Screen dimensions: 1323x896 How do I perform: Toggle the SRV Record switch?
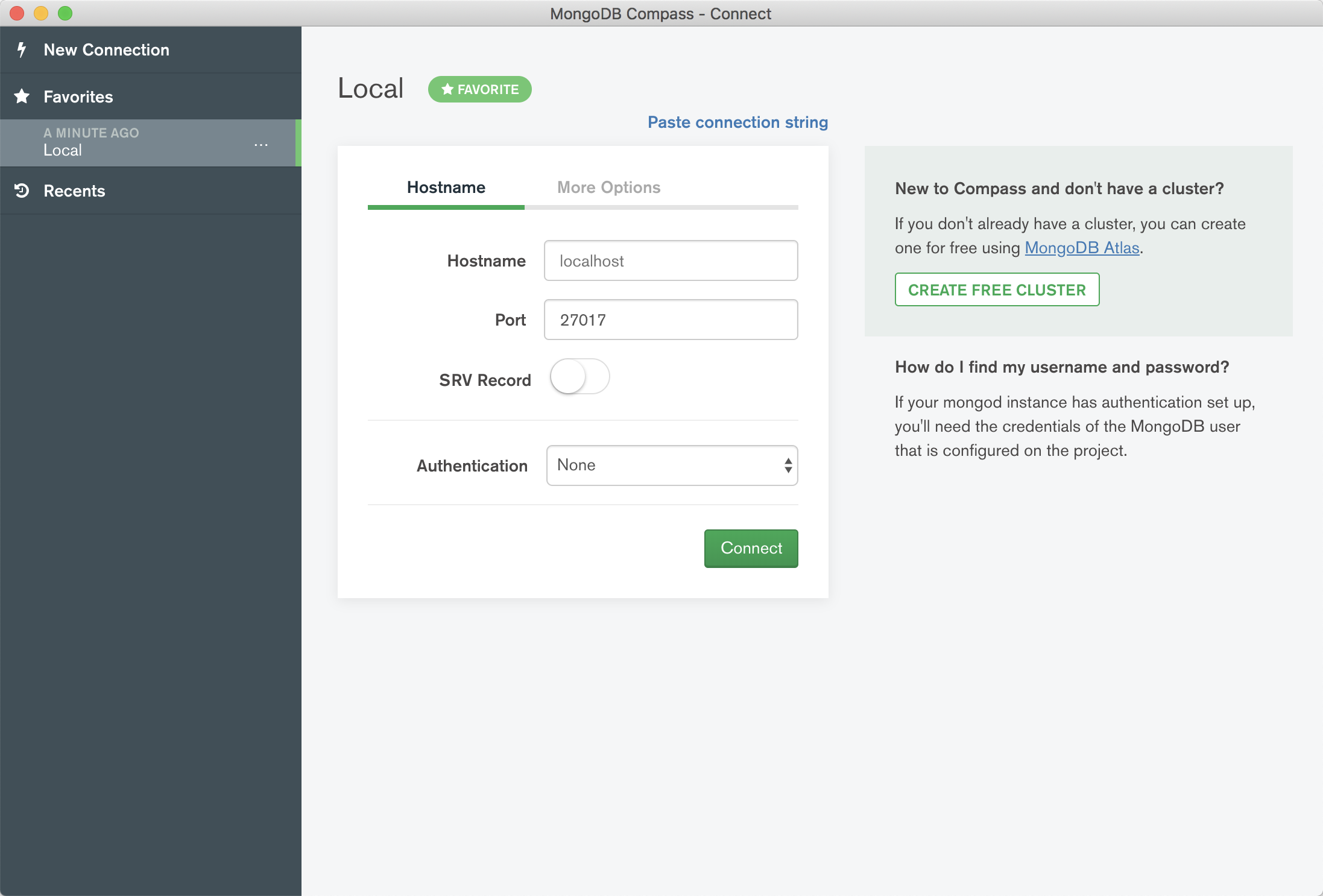(x=579, y=377)
